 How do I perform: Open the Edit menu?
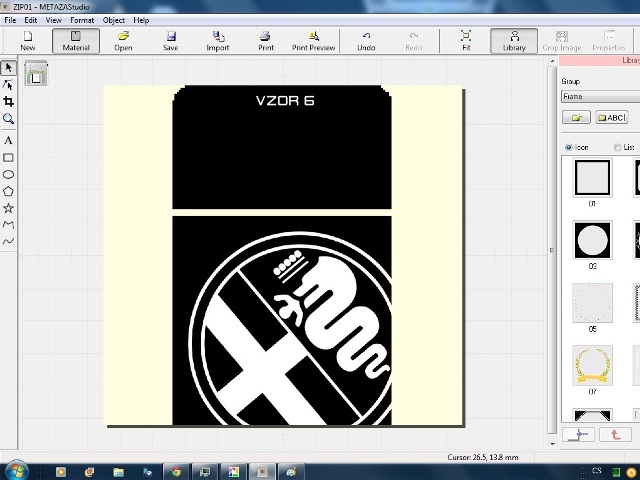(x=31, y=20)
